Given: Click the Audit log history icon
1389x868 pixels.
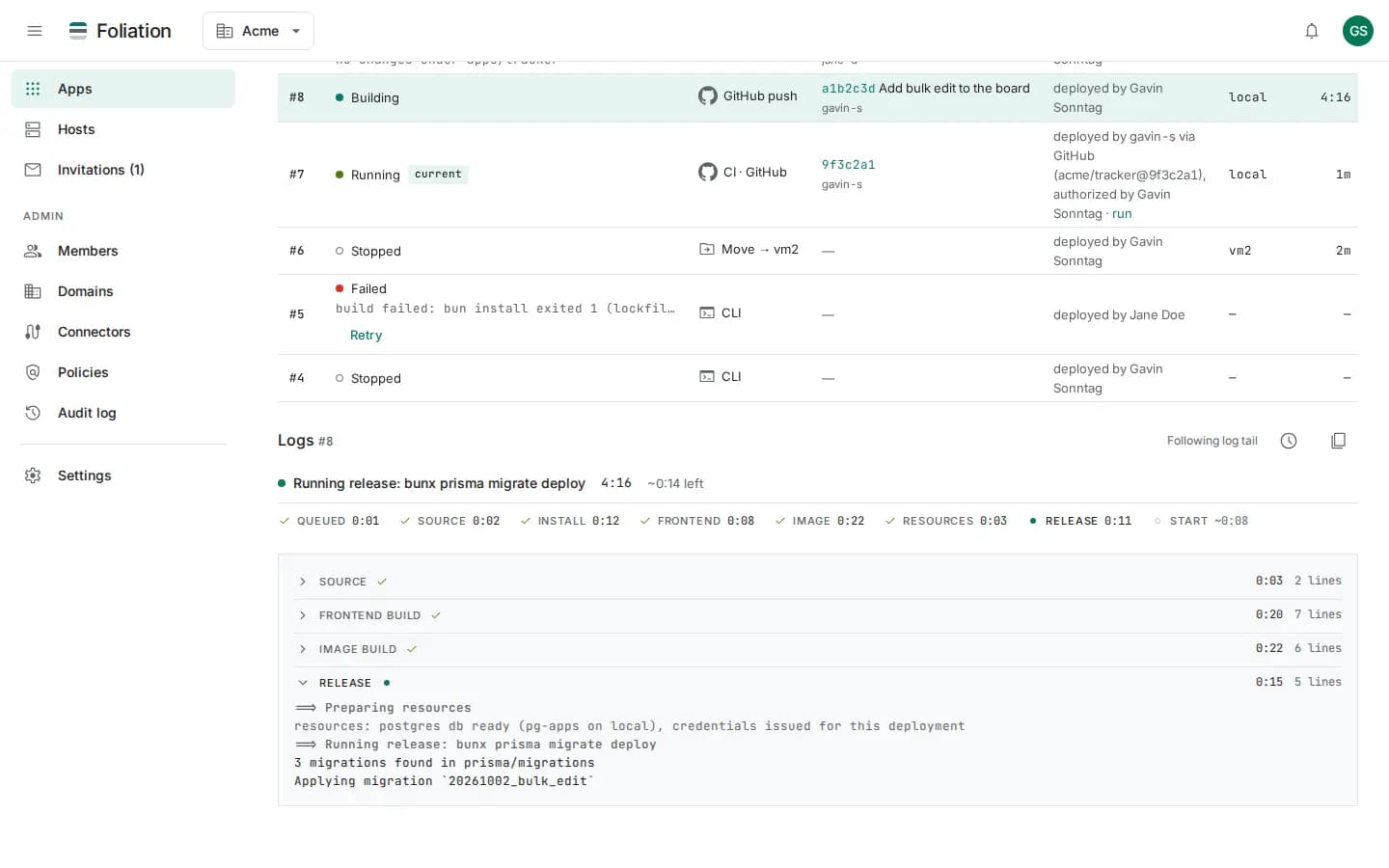Looking at the screenshot, I should tap(33, 413).
